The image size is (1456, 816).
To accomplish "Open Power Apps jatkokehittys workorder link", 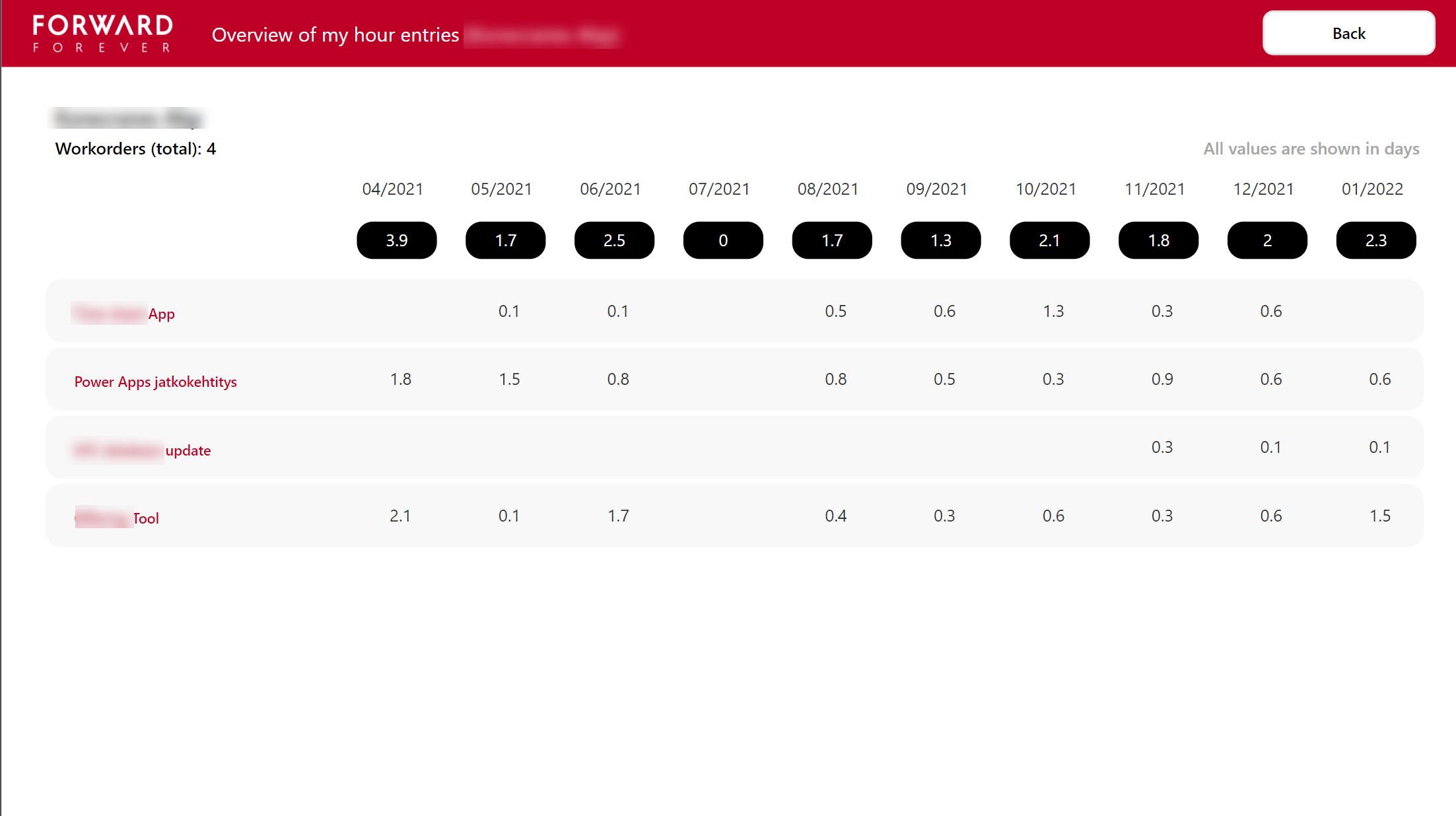I will [x=155, y=382].
